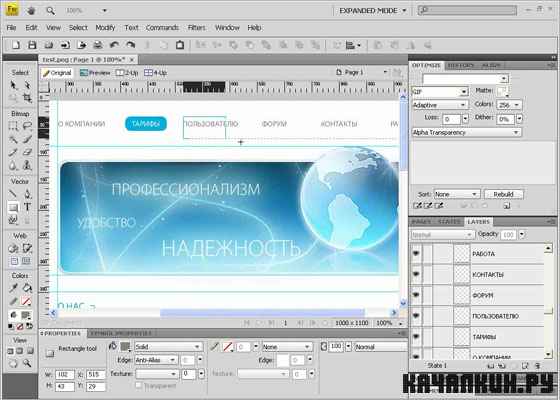Select the Text tool in Vector section
Image resolution: width=560 pixels, height=400 pixels.
27,207
